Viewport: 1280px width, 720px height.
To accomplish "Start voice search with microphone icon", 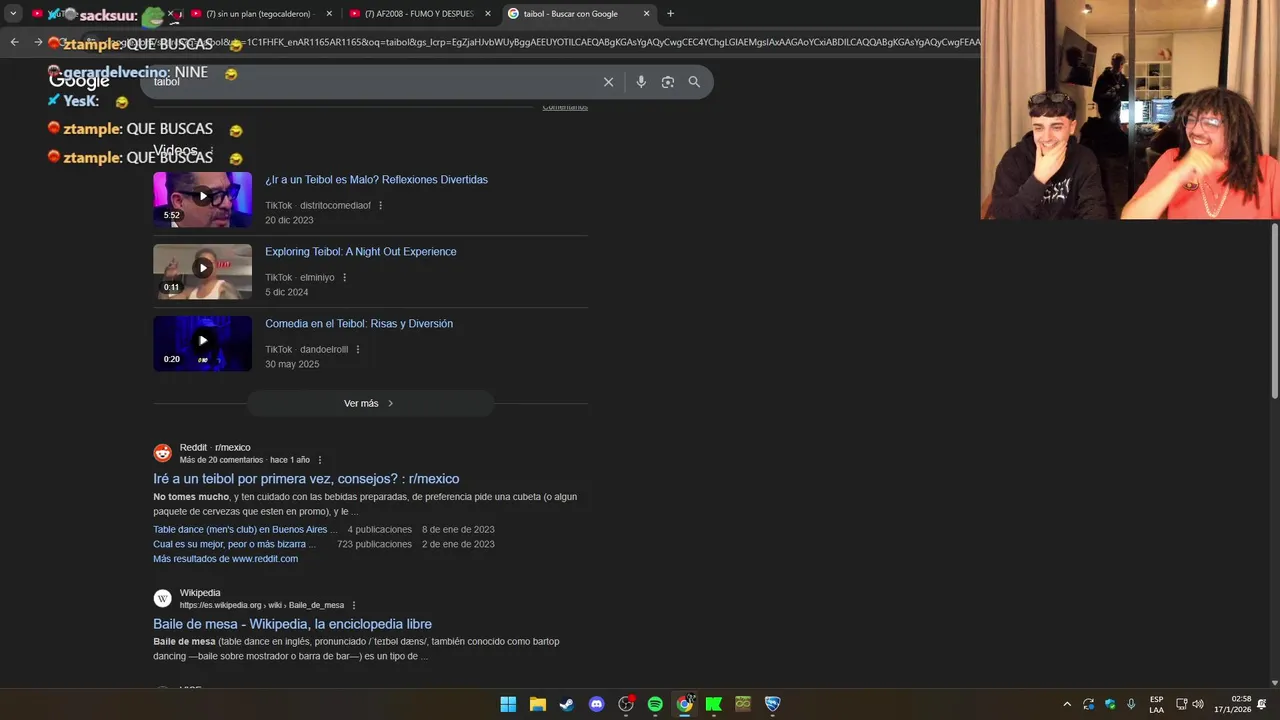I will [641, 82].
